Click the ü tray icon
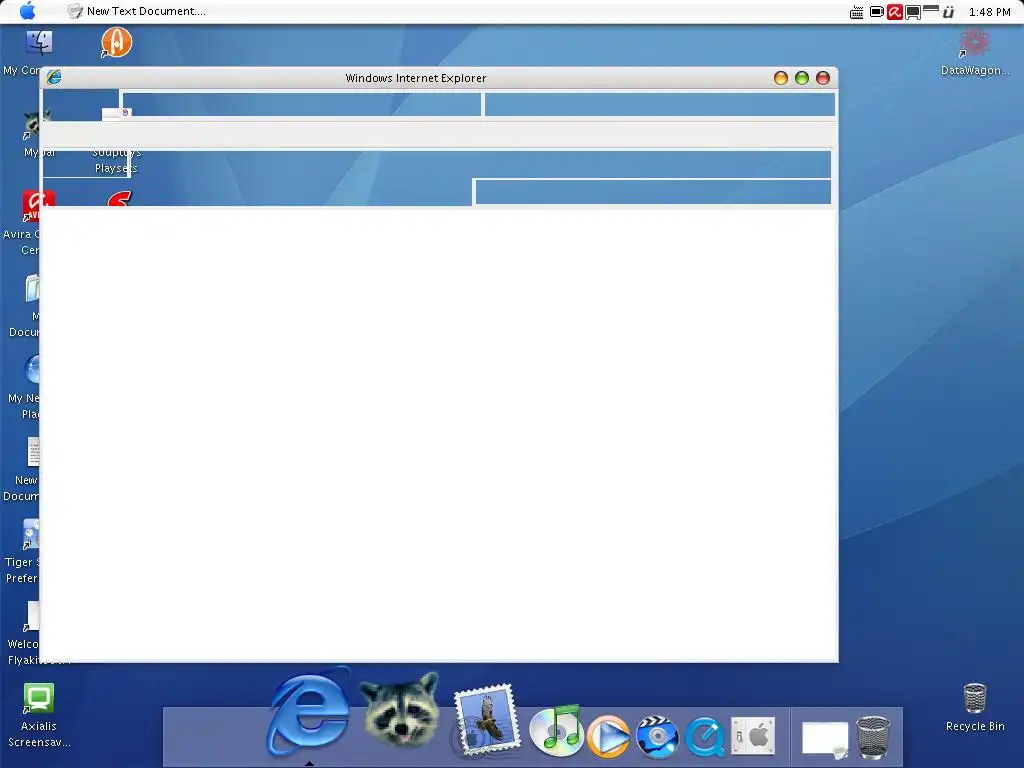Viewport: 1024px width, 768px height. pyautogui.click(x=948, y=12)
